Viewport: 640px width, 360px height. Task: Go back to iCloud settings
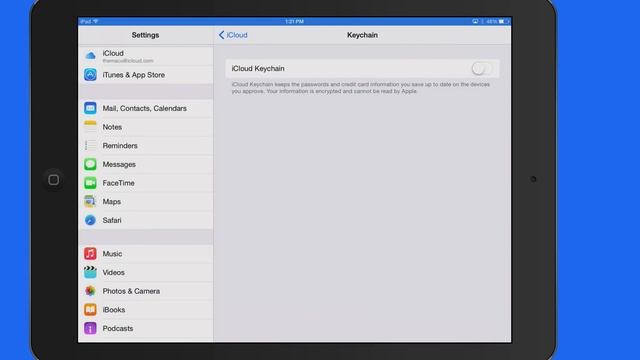(x=233, y=35)
